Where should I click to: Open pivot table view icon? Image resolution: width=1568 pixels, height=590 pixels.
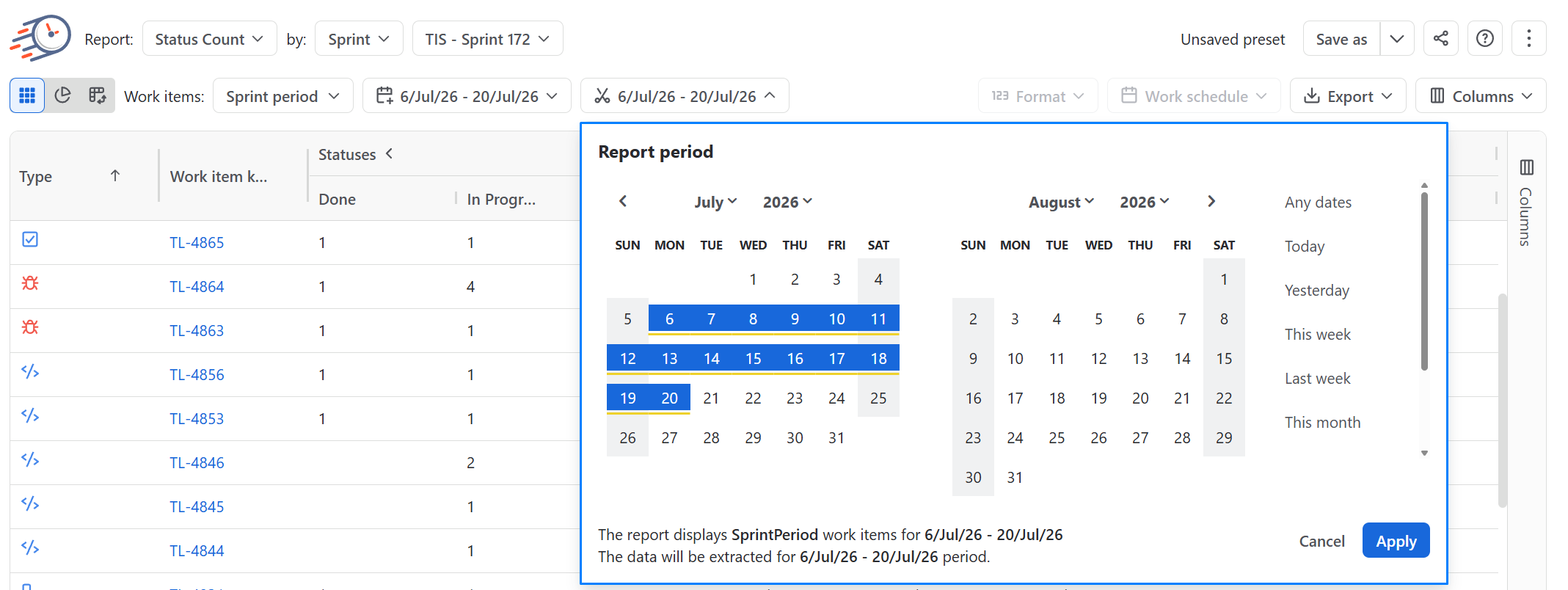point(98,95)
